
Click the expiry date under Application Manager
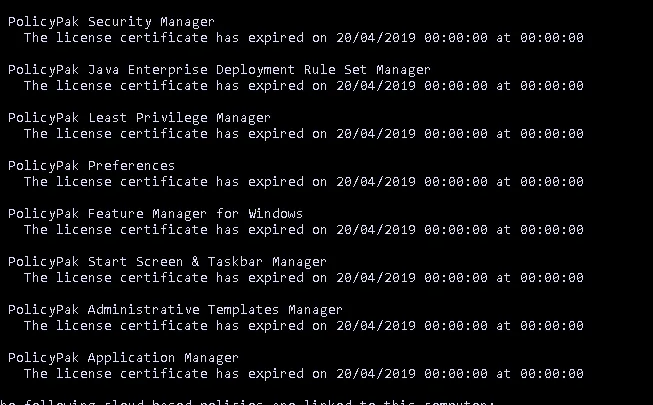tap(375, 374)
